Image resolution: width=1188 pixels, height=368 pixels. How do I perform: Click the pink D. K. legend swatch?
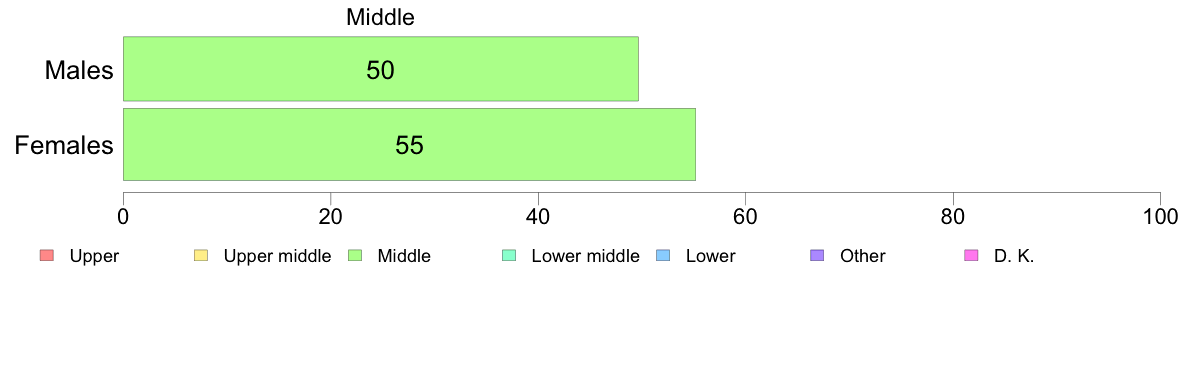pyautogui.click(x=971, y=256)
